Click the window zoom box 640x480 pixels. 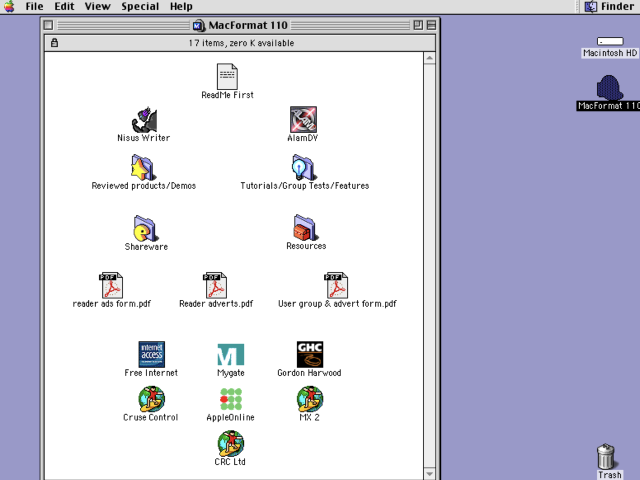[x=418, y=25]
